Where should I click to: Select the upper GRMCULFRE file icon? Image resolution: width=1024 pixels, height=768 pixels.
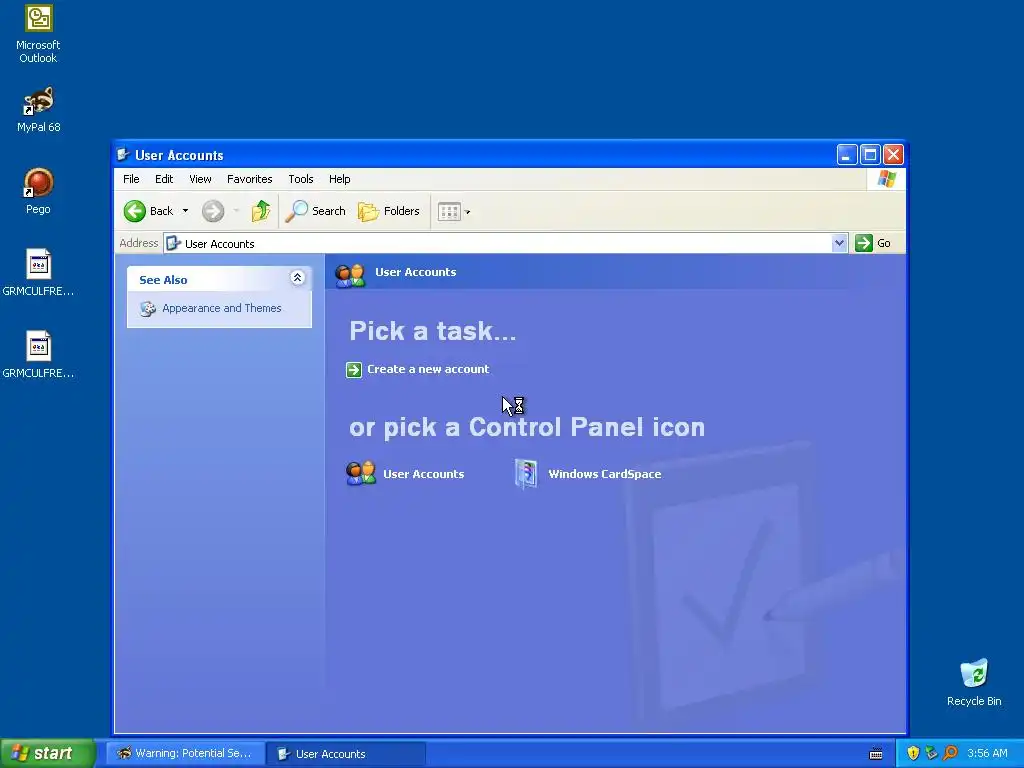(39, 264)
